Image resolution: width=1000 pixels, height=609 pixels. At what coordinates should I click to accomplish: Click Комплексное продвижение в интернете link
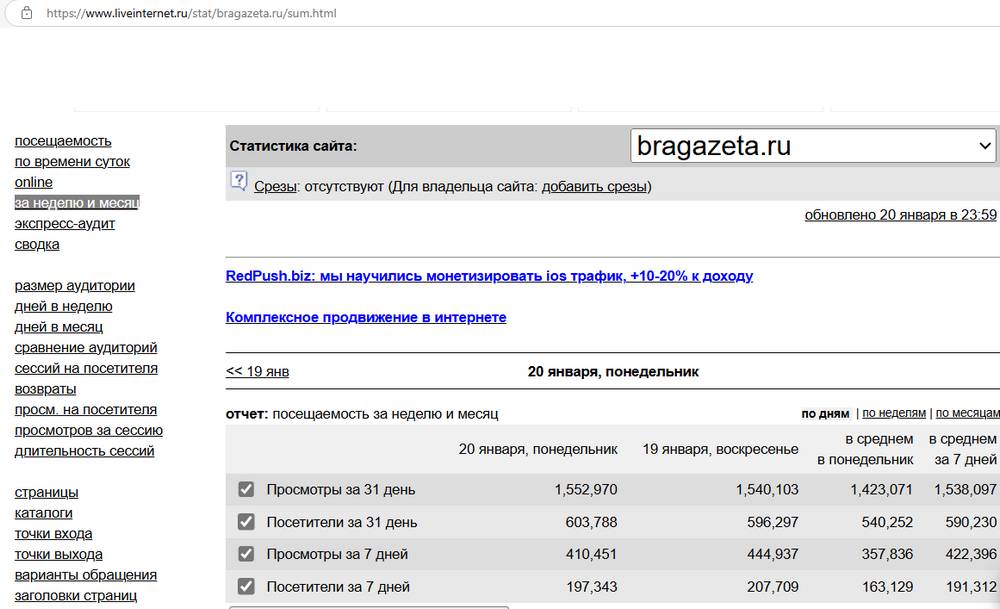point(366,317)
